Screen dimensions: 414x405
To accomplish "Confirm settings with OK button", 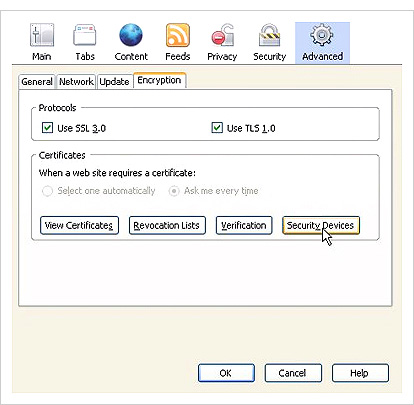I will tap(226, 373).
